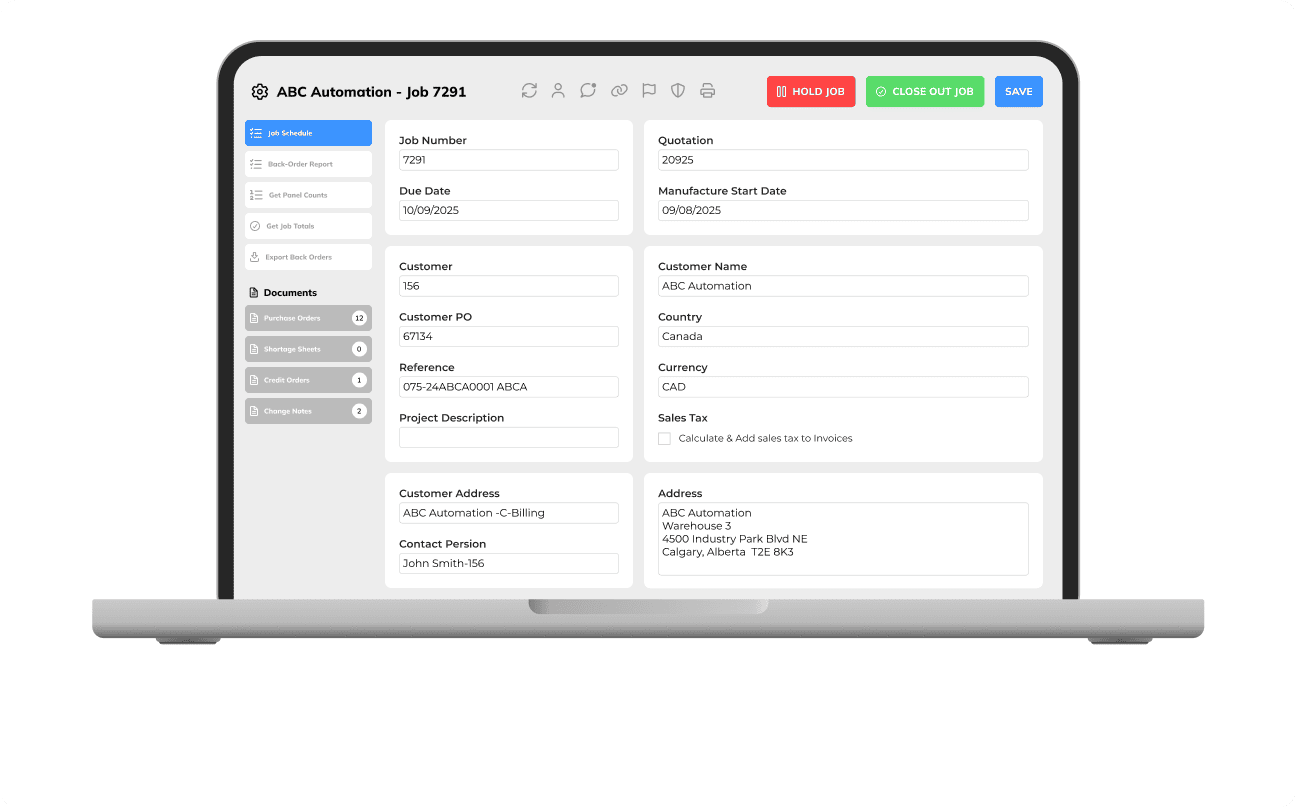Click the Contact Persion field John Smith-156

509,563
